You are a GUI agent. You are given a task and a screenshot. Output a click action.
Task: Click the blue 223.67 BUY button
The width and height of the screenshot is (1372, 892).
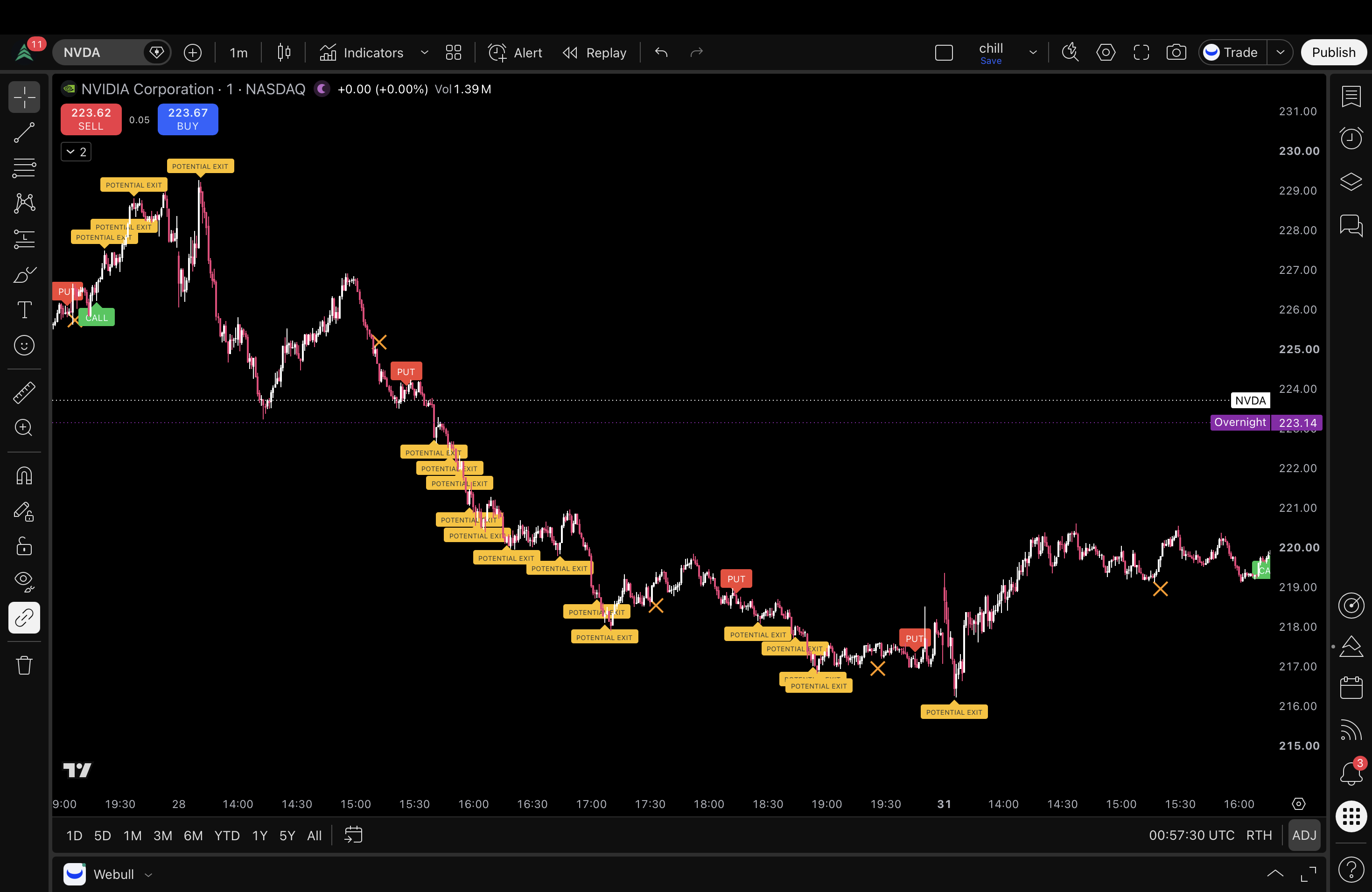[188, 119]
